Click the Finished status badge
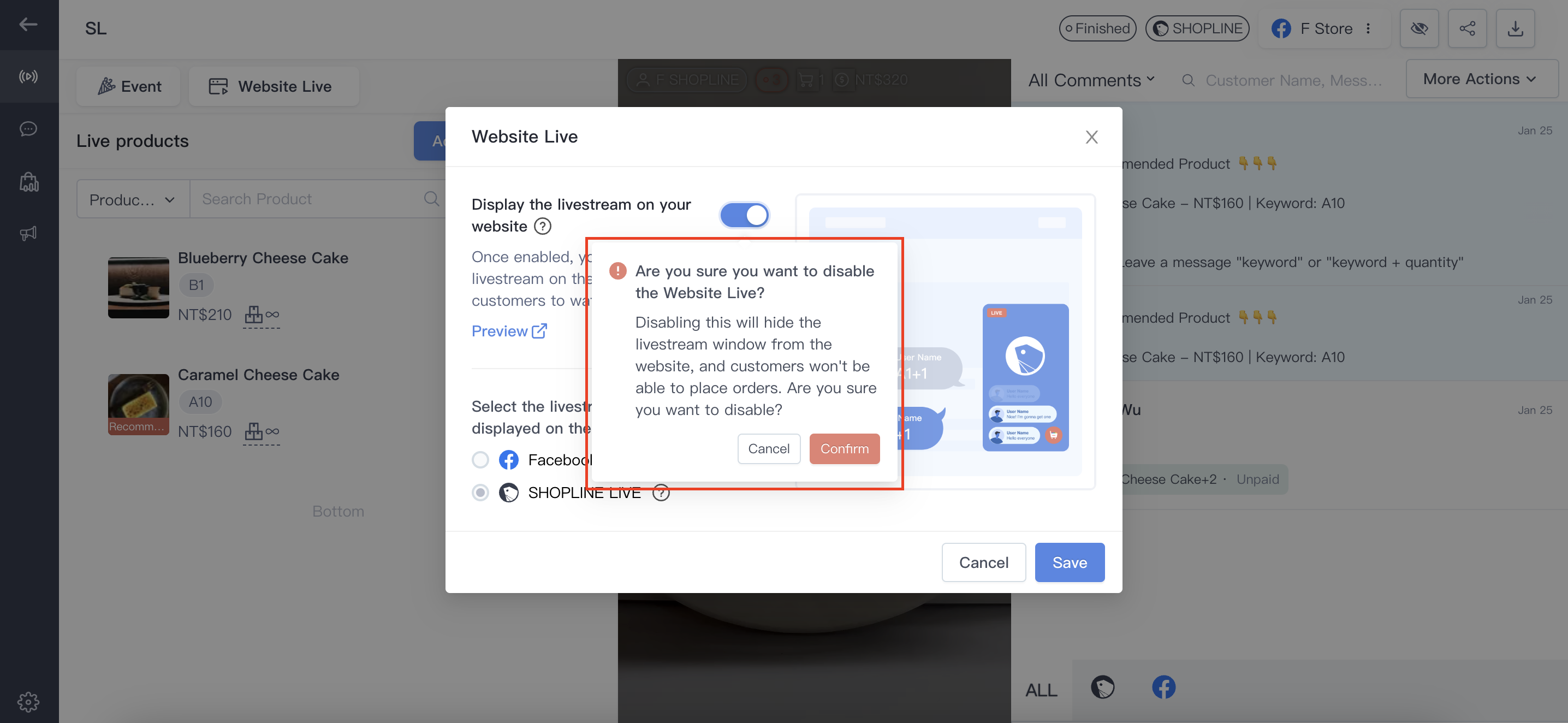This screenshot has height=723, width=1568. coord(1097,28)
